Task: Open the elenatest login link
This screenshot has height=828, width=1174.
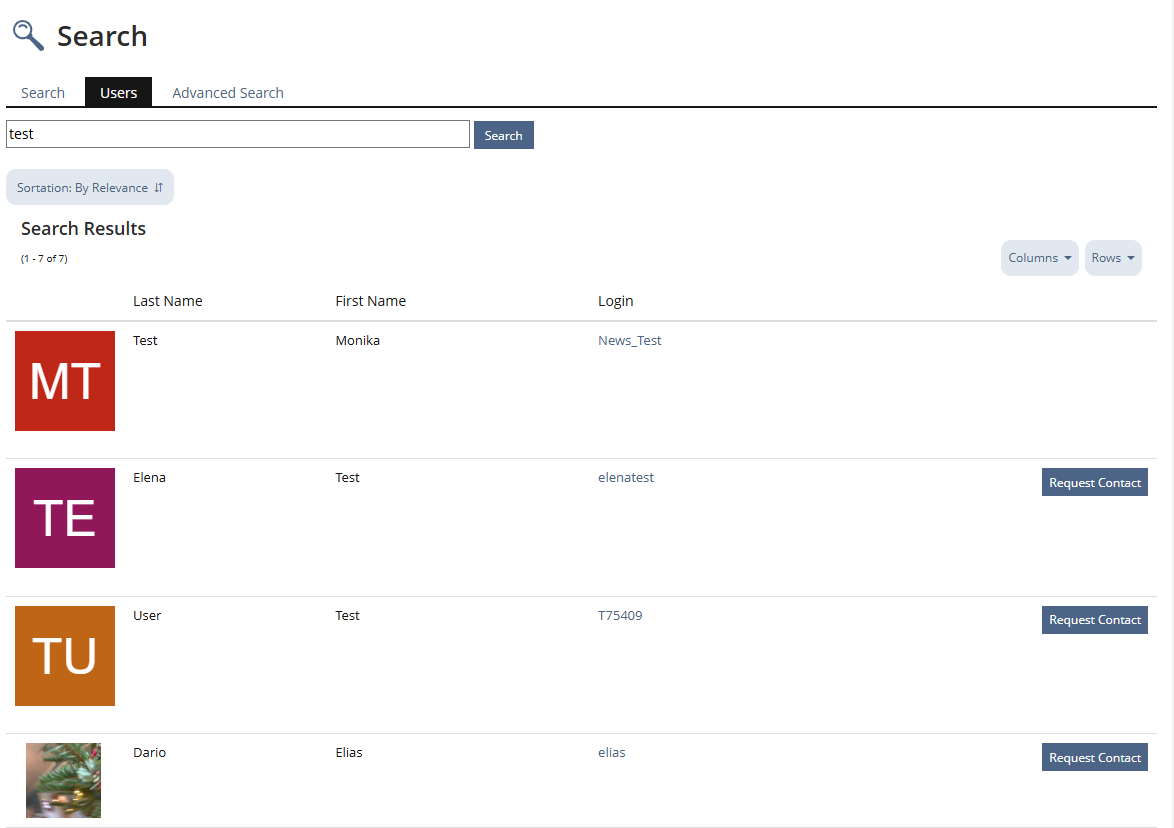Action: (x=626, y=478)
